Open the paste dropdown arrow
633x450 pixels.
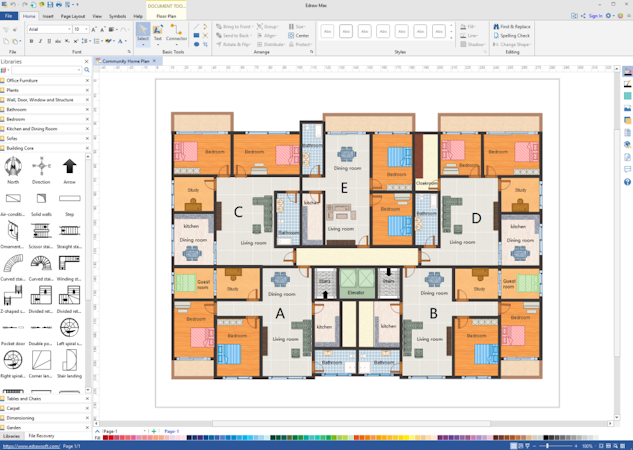20,41
